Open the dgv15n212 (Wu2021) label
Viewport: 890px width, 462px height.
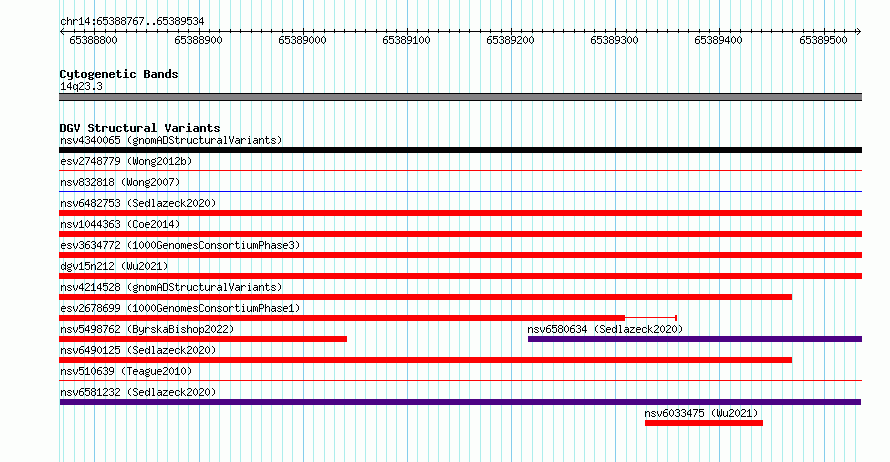click(x=114, y=266)
